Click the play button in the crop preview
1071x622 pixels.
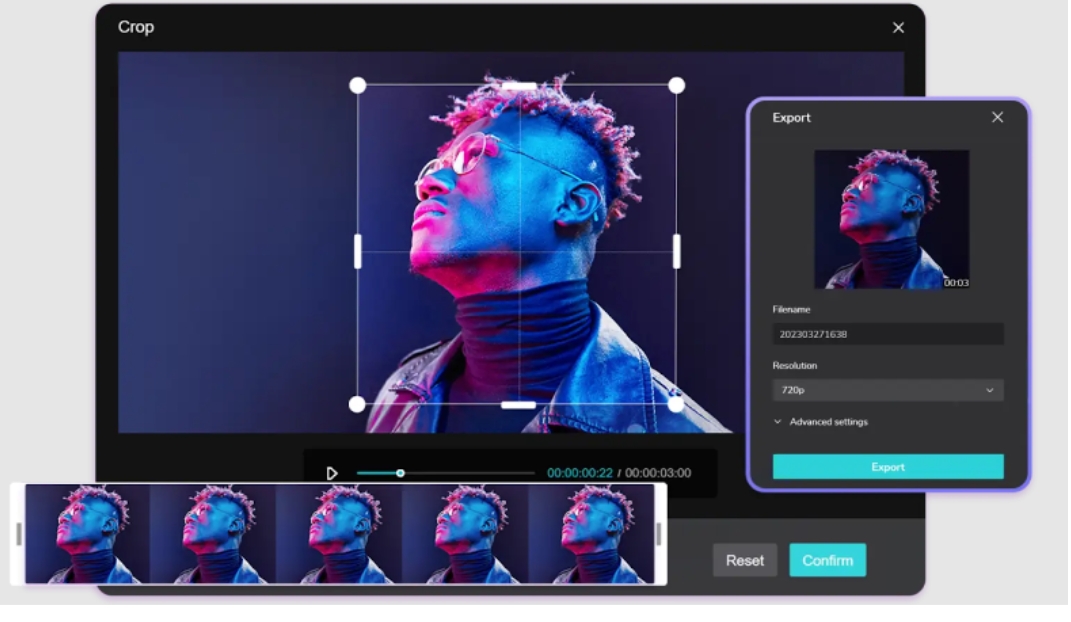(x=332, y=473)
